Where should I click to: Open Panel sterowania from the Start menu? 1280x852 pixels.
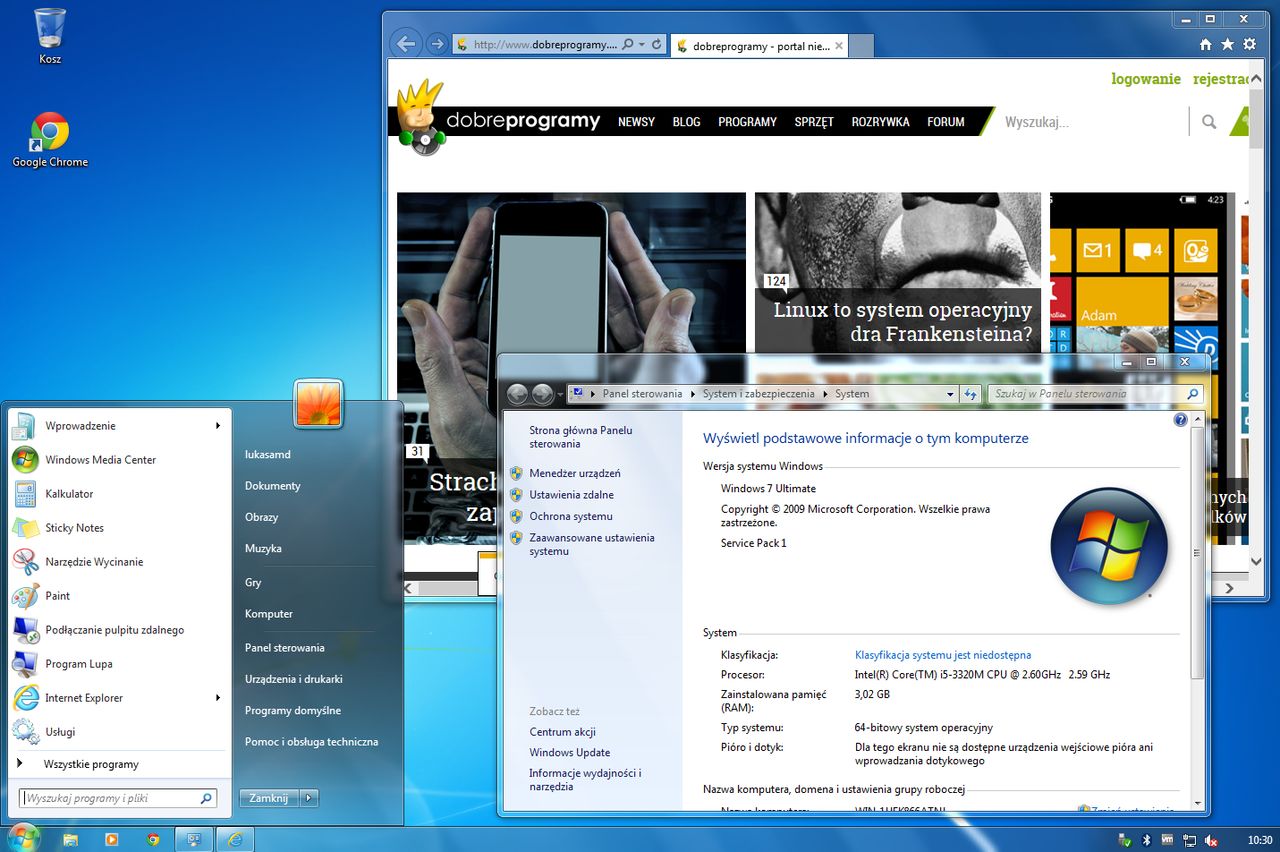[285, 648]
